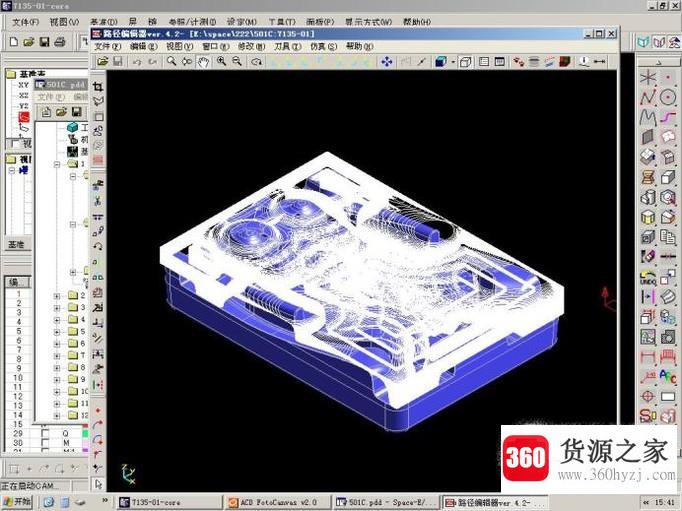Click the print icon in main toolbar
Viewport: 682px width, 511px height.
(60, 42)
